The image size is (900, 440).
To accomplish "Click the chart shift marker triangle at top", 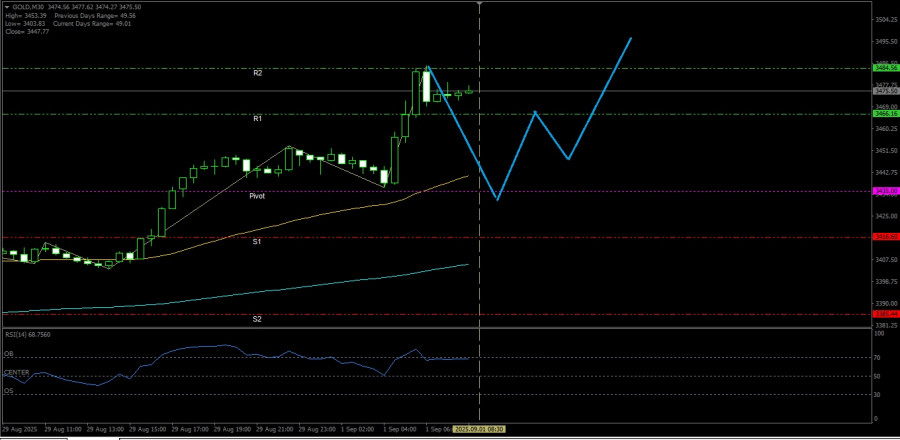I will (x=480, y=4).
